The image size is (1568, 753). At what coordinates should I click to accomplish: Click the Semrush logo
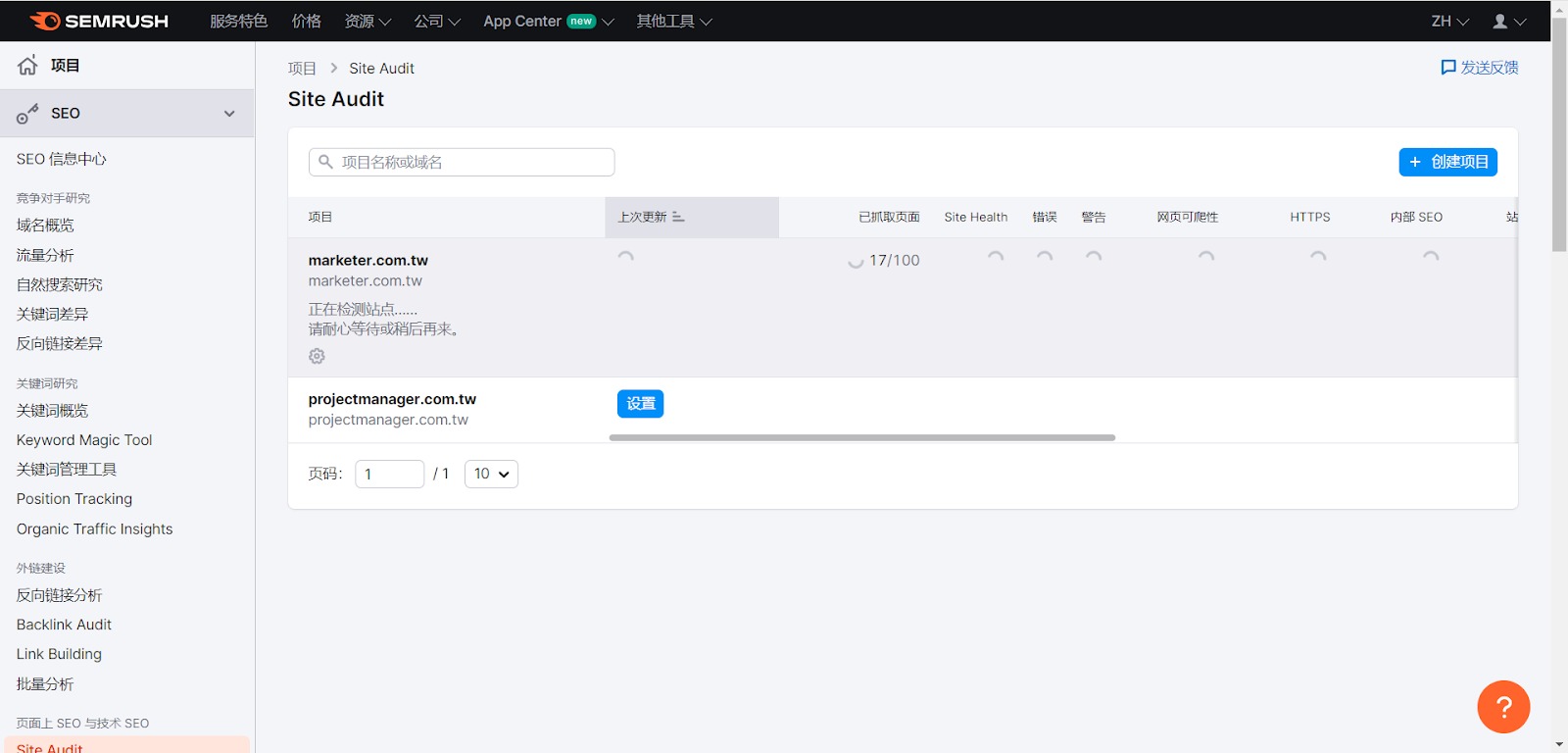(x=99, y=21)
